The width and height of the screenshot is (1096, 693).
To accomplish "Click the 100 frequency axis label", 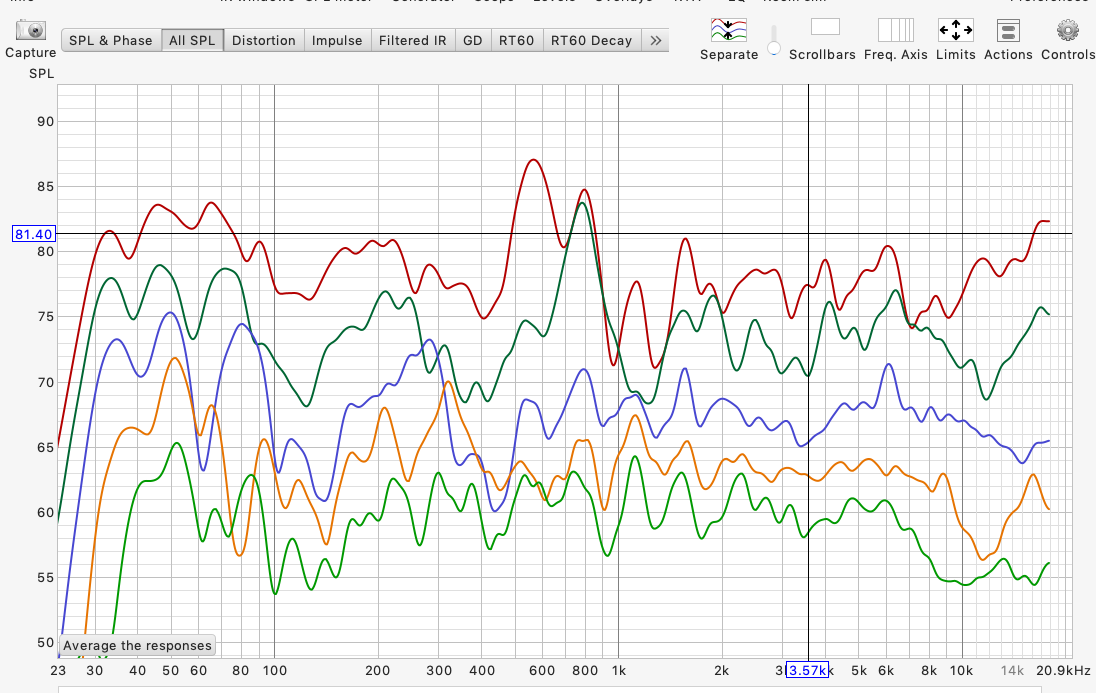I will [275, 671].
